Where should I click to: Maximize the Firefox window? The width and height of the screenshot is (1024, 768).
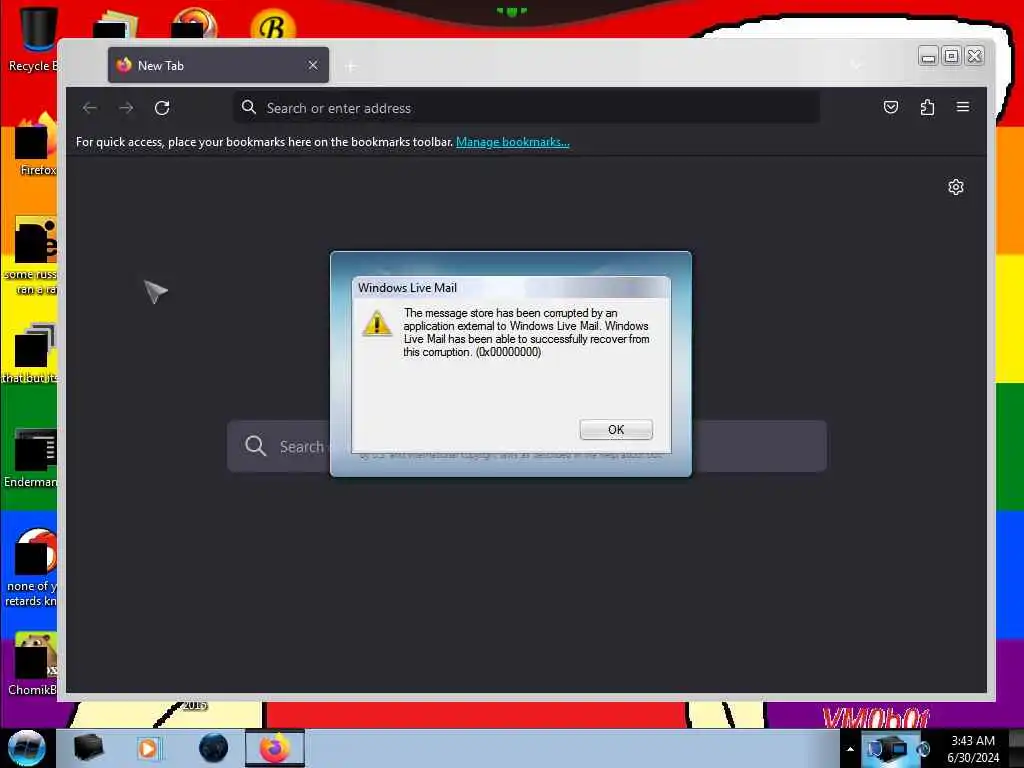952,56
